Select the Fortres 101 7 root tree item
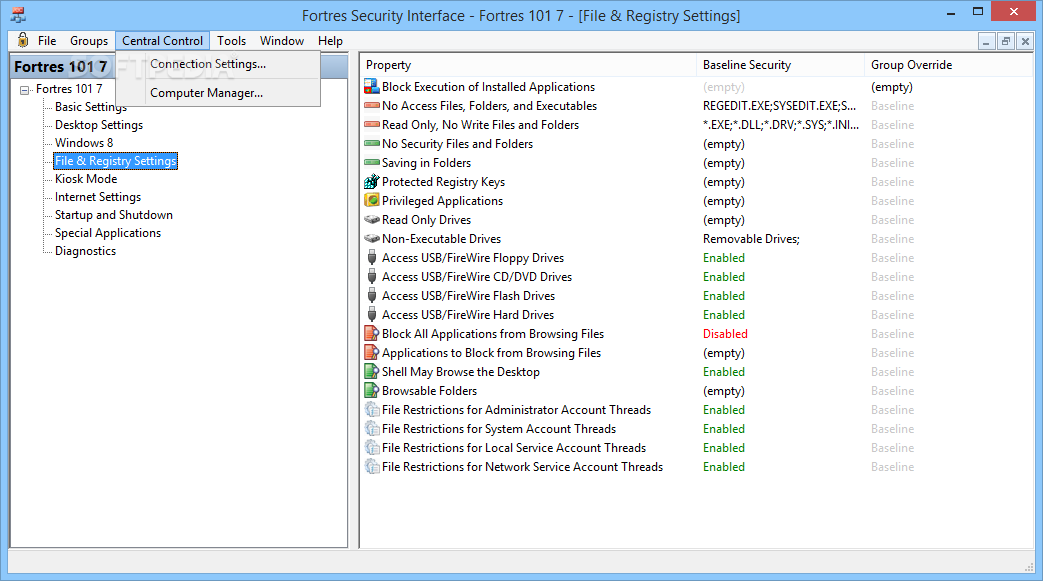1043x581 pixels. [69, 89]
